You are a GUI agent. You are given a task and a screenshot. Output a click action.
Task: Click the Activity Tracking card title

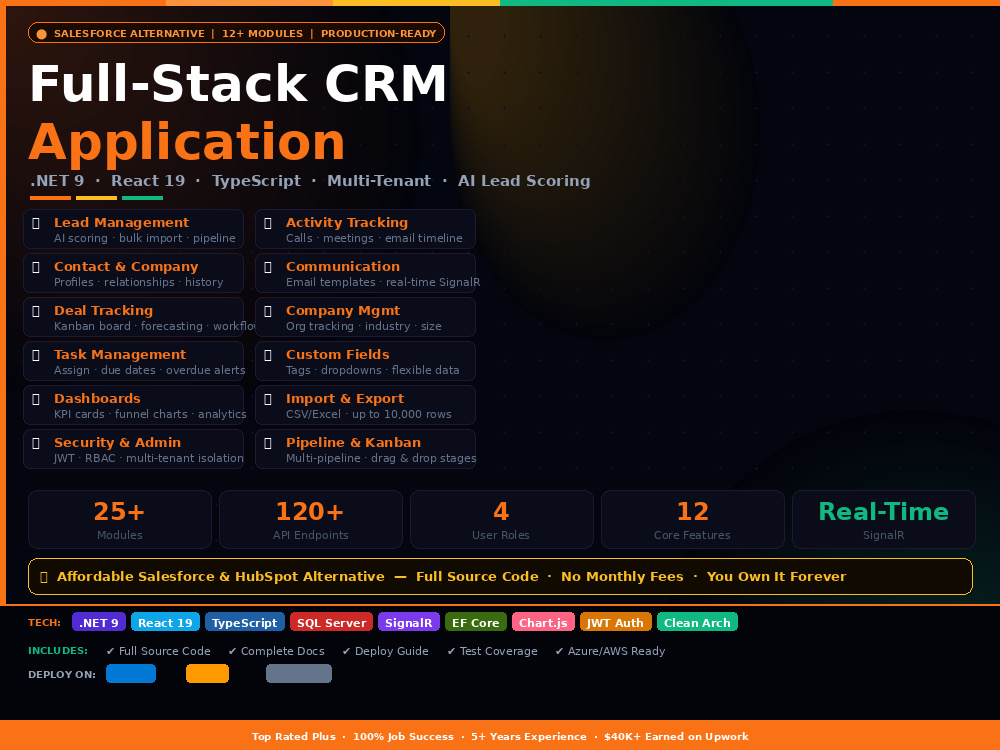(347, 223)
